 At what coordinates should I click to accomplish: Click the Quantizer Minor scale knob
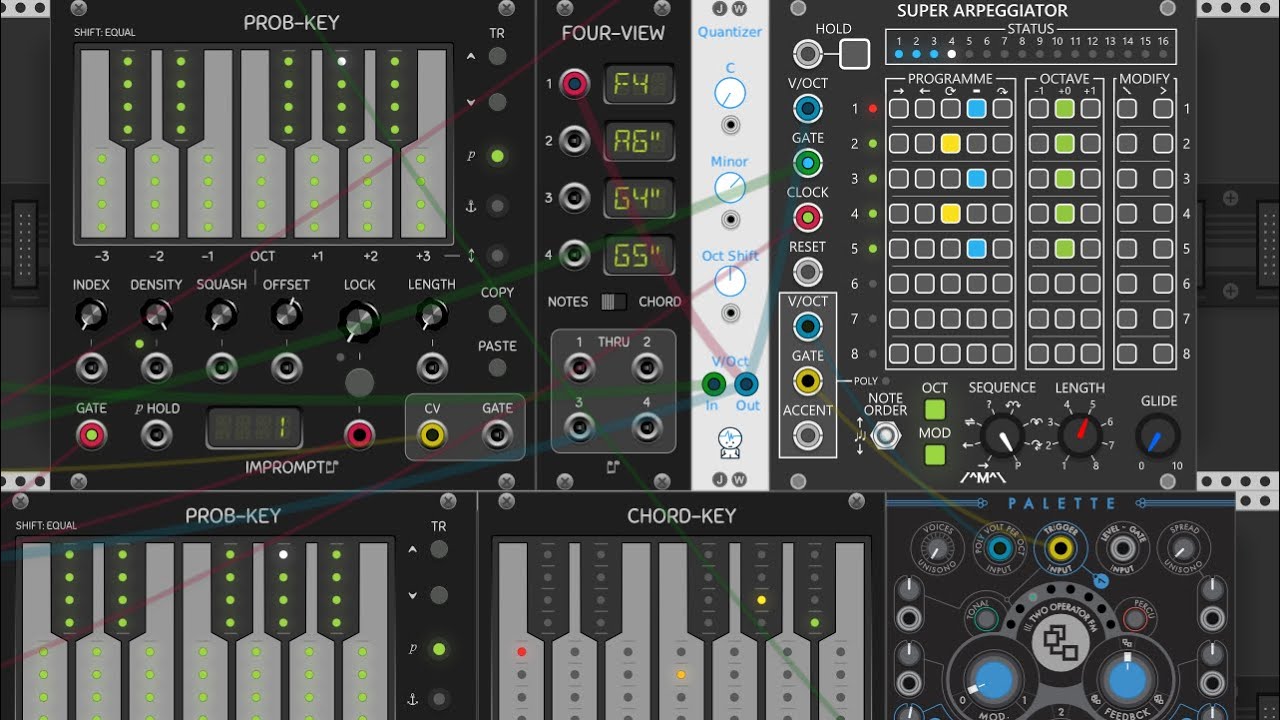[x=730, y=187]
